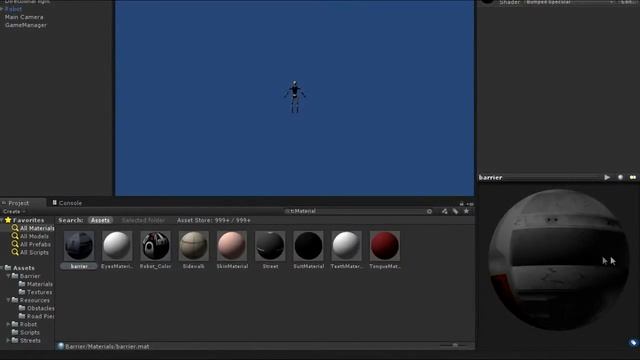Select the Robot folder in Assets

coord(24,324)
